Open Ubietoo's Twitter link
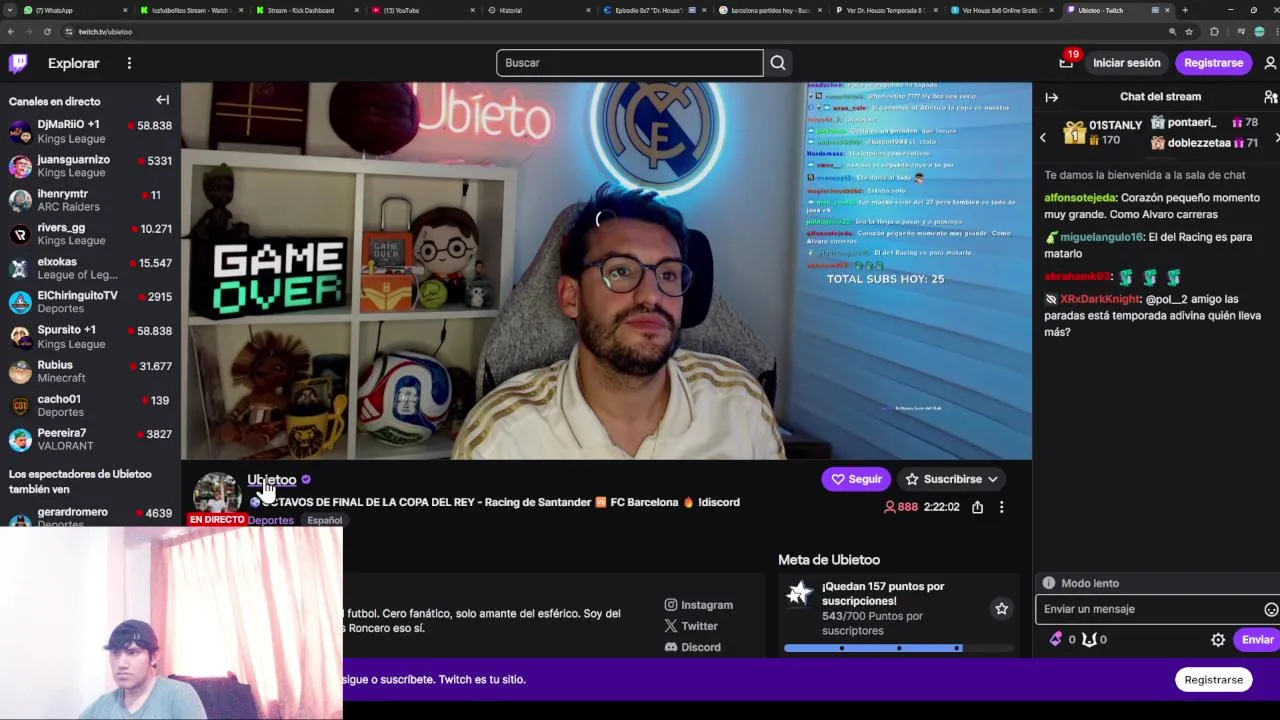Screen dimensions: 1280x720 point(691,626)
